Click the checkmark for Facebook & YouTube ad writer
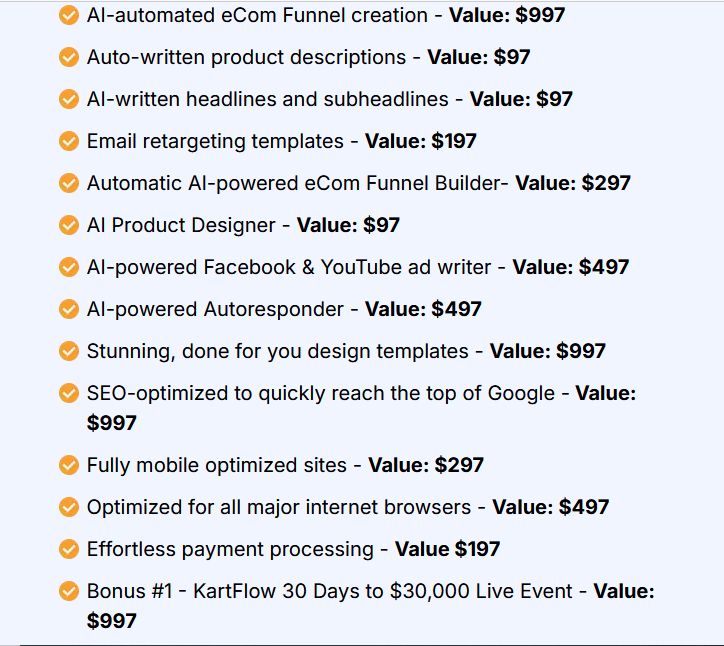 tap(69, 267)
